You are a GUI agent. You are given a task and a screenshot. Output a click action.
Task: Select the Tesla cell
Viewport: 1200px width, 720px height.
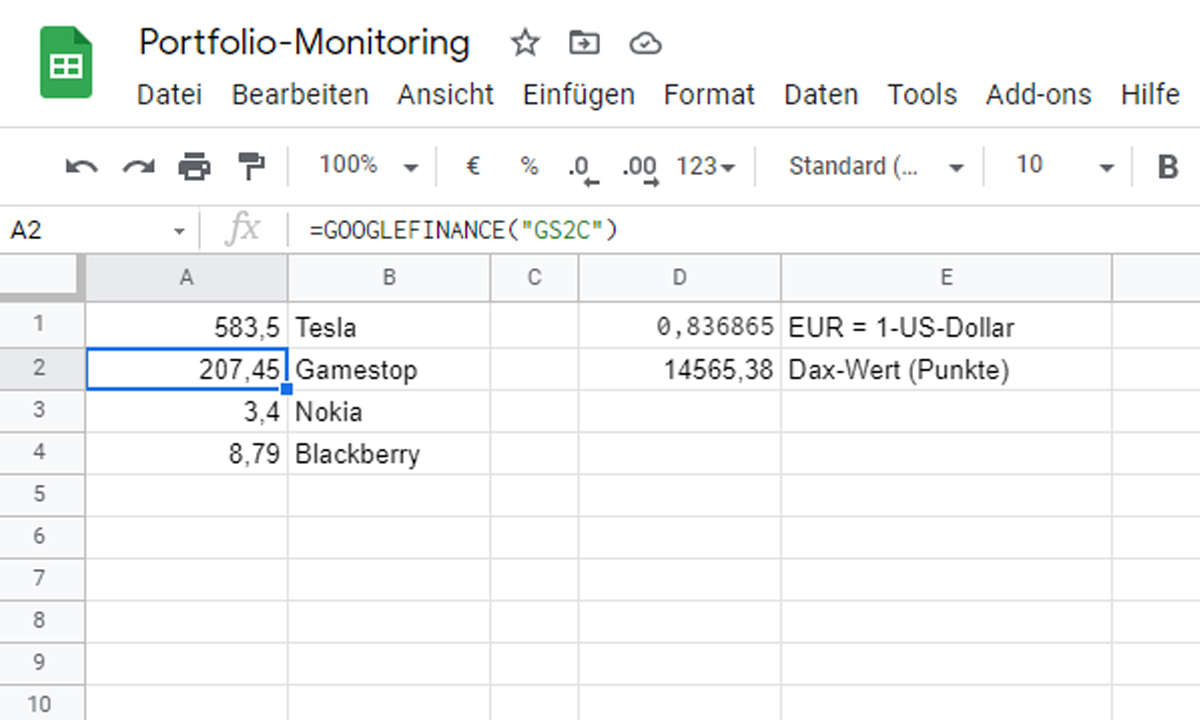(389, 326)
